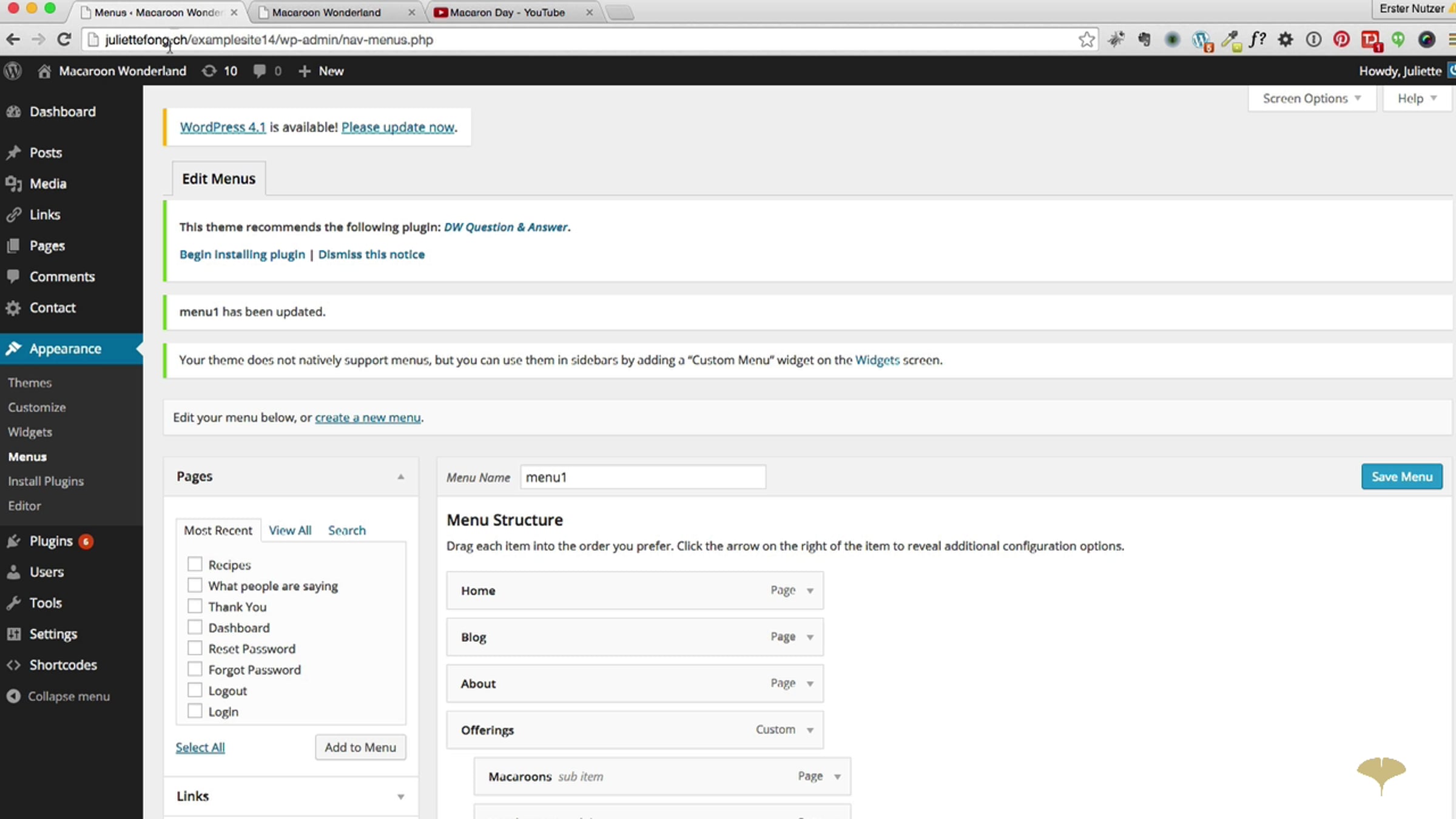Open the Widgets submenu item
The width and height of the screenshot is (1456, 819).
30,432
